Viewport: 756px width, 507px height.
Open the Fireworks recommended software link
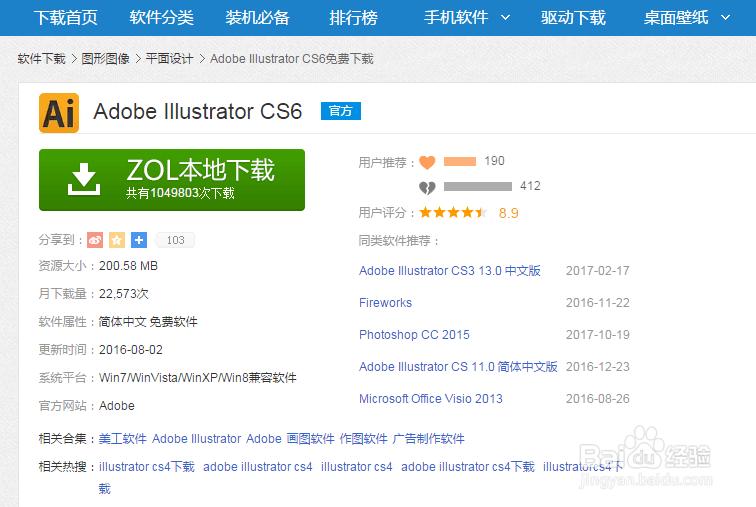pyautogui.click(x=385, y=303)
